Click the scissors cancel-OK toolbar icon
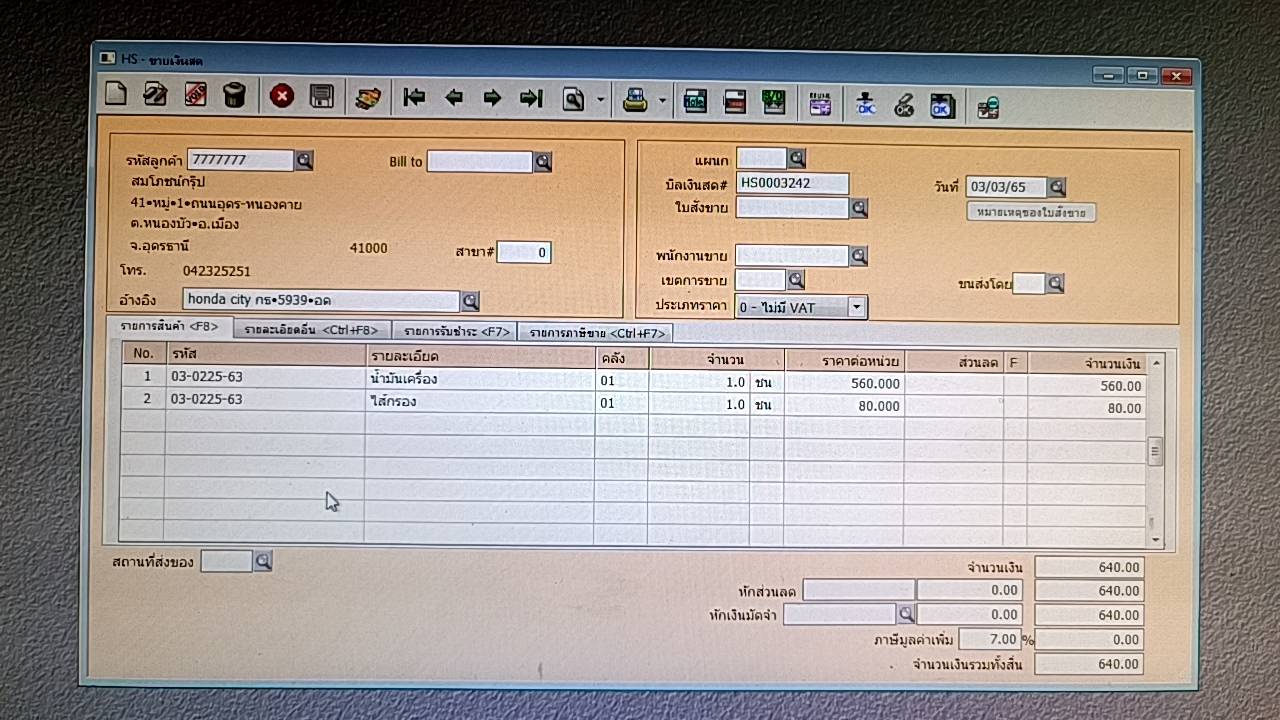Image resolution: width=1280 pixels, height=720 pixels. tap(904, 105)
